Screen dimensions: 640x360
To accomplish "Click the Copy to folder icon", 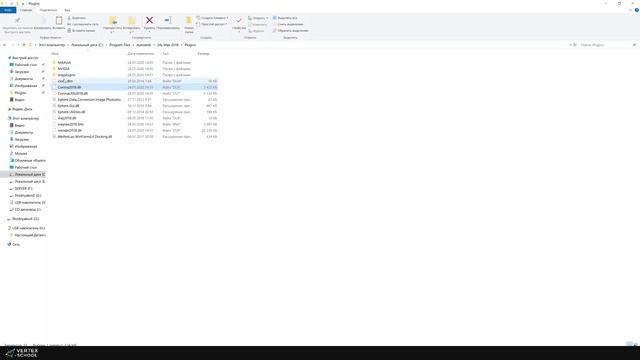I will pyautogui.click(x=131, y=20).
